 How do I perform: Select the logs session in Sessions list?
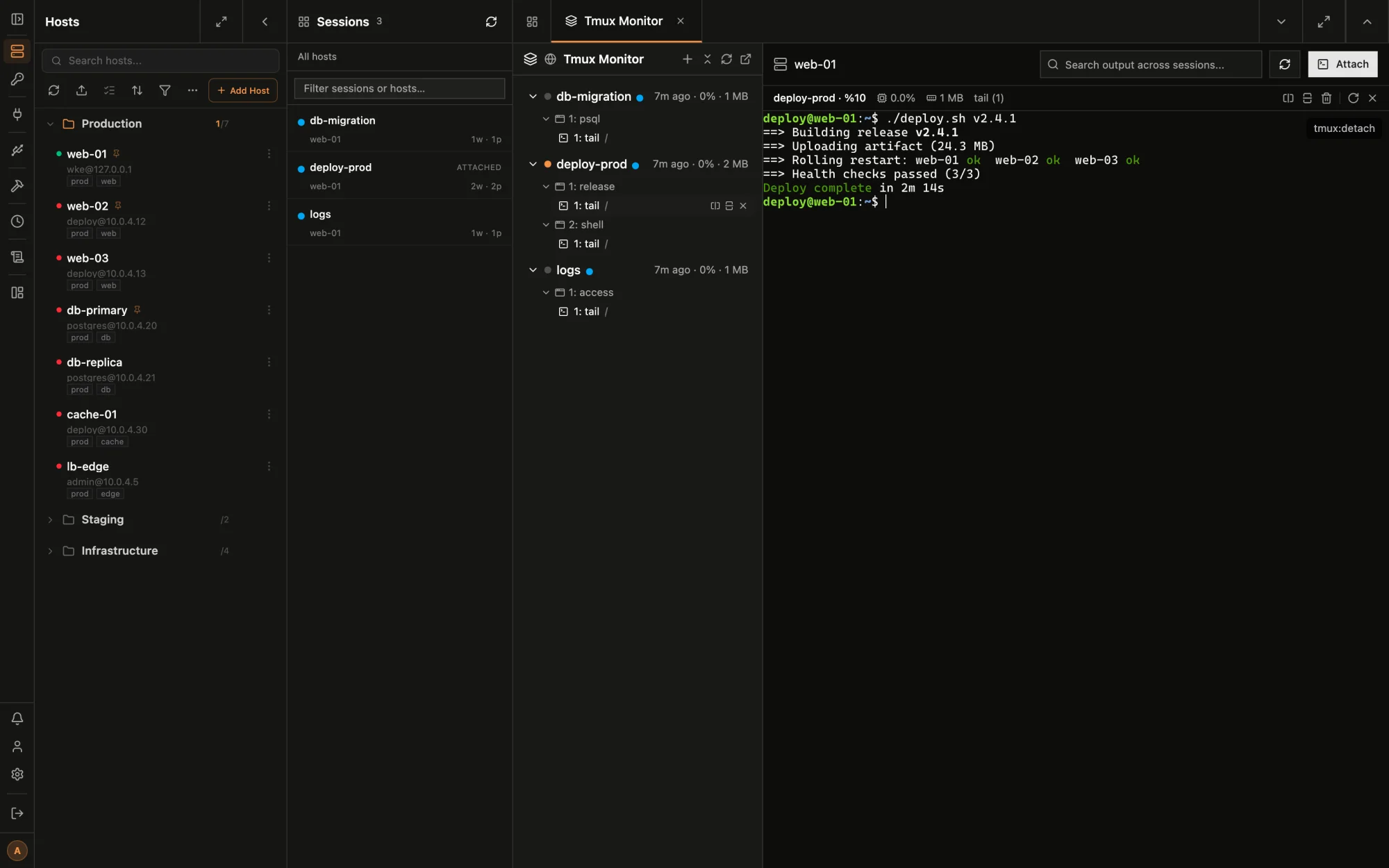tap(399, 223)
